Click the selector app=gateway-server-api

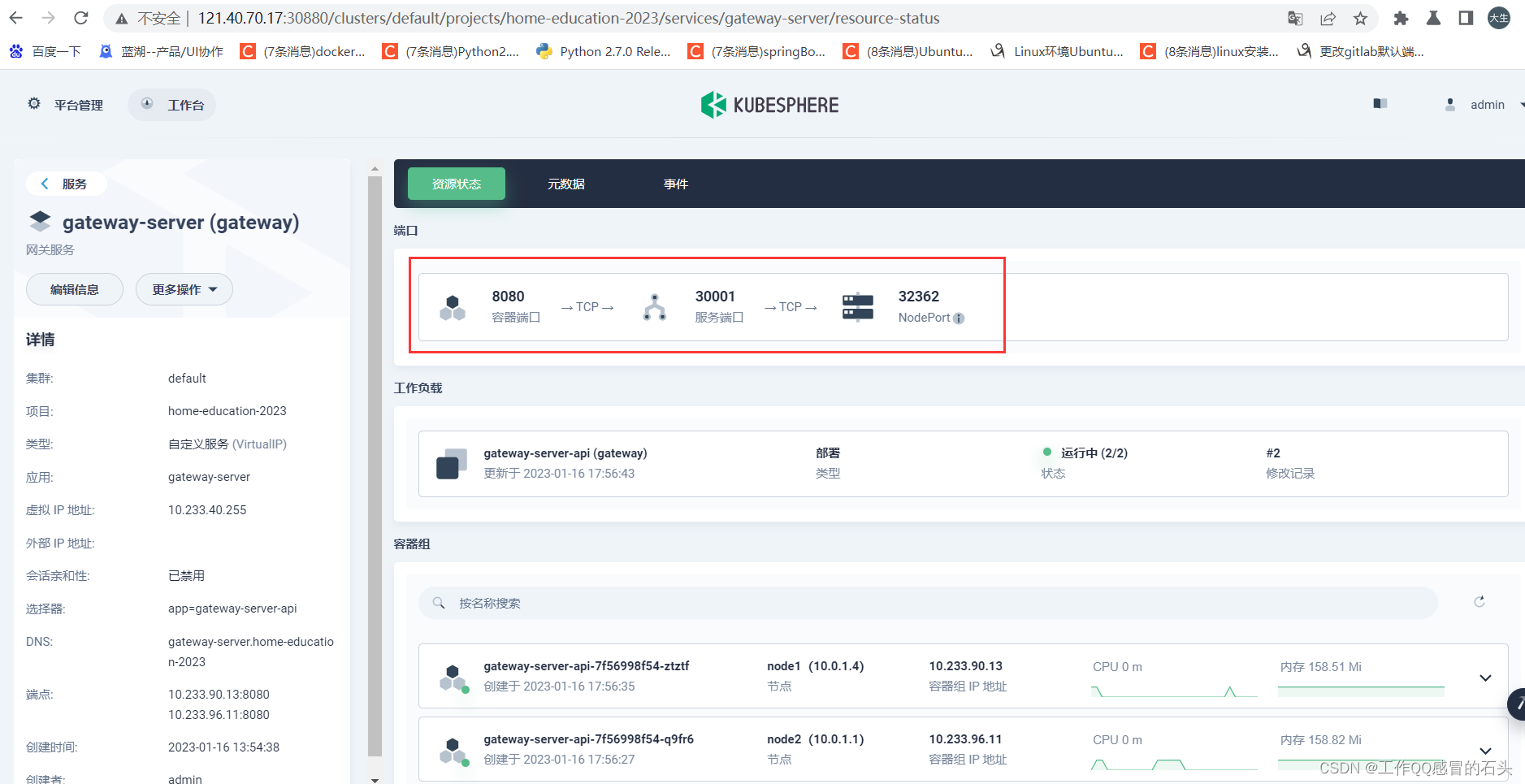[x=232, y=609]
